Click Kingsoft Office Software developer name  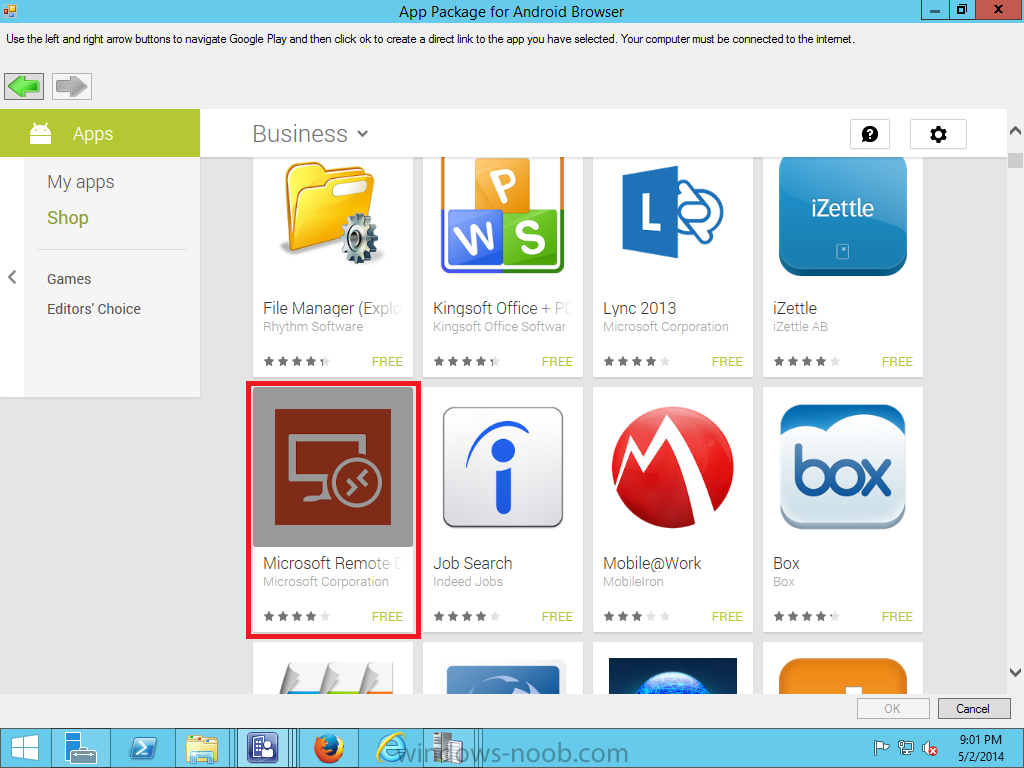point(499,327)
